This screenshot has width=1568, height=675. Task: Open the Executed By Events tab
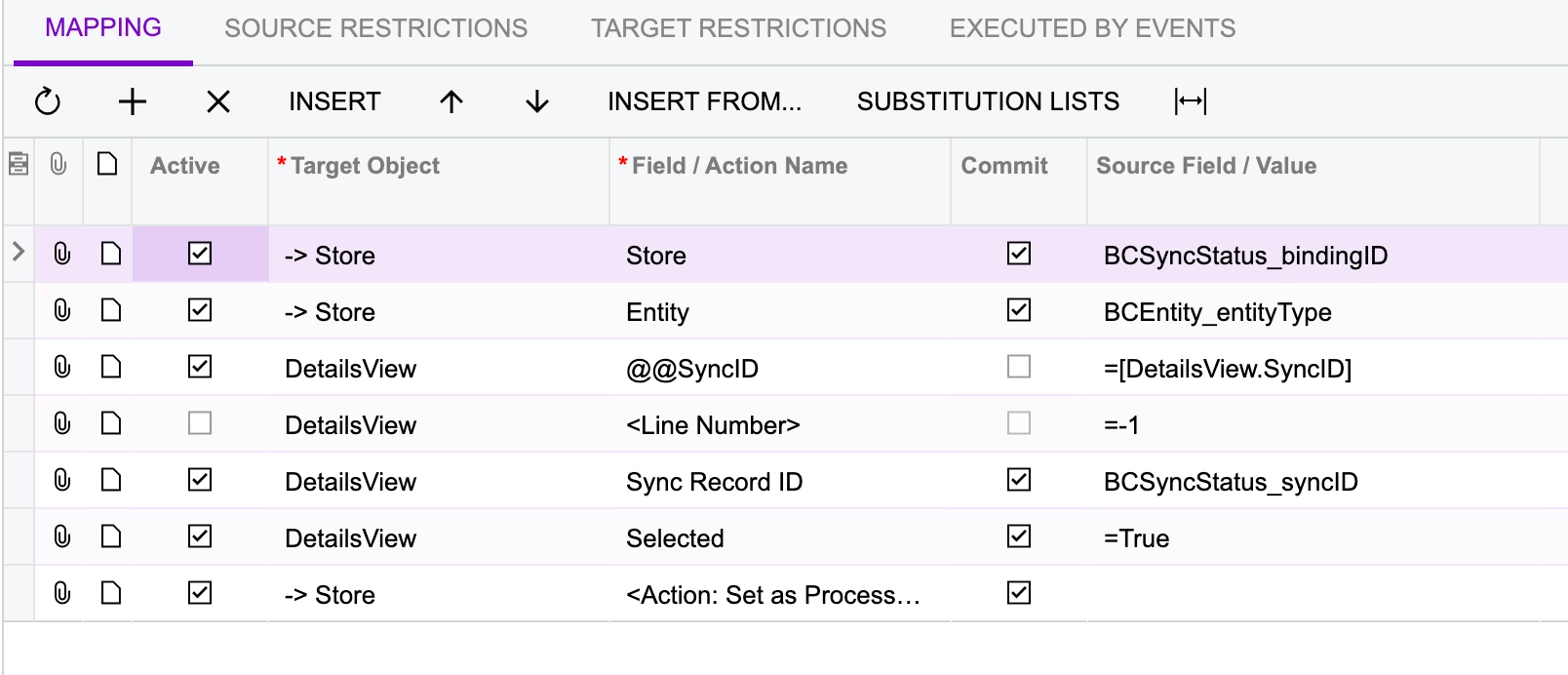pos(1093,28)
